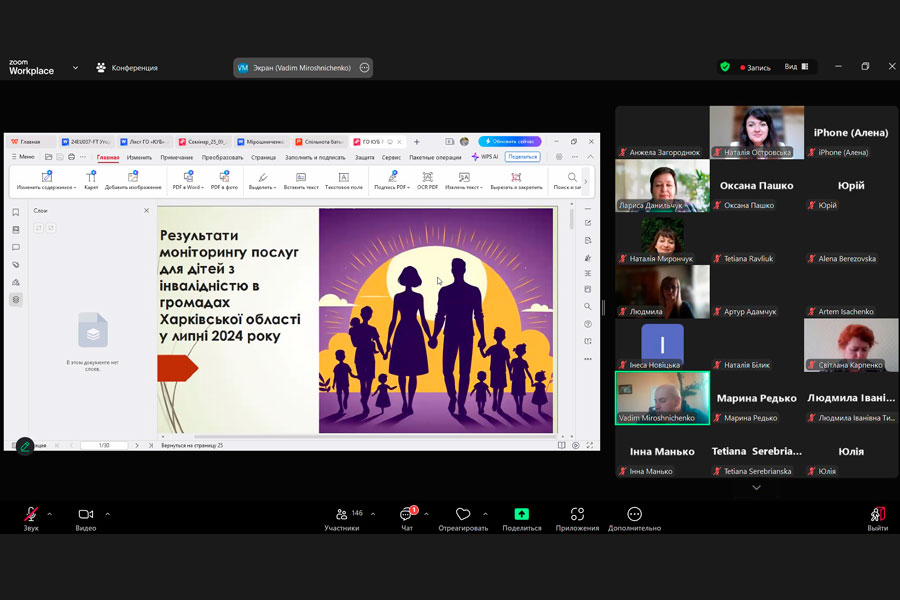Click the green Поделиться share screen icon
This screenshot has height=600, width=900.
point(521,514)
